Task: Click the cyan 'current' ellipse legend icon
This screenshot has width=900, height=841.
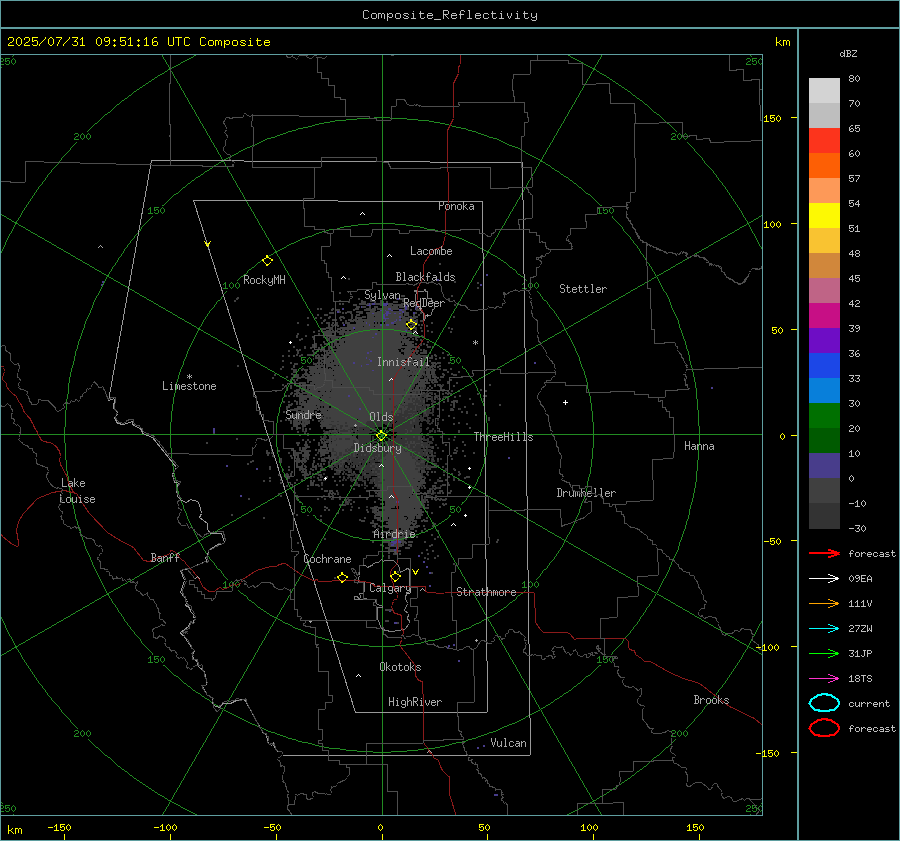Action: coord(824,703)
